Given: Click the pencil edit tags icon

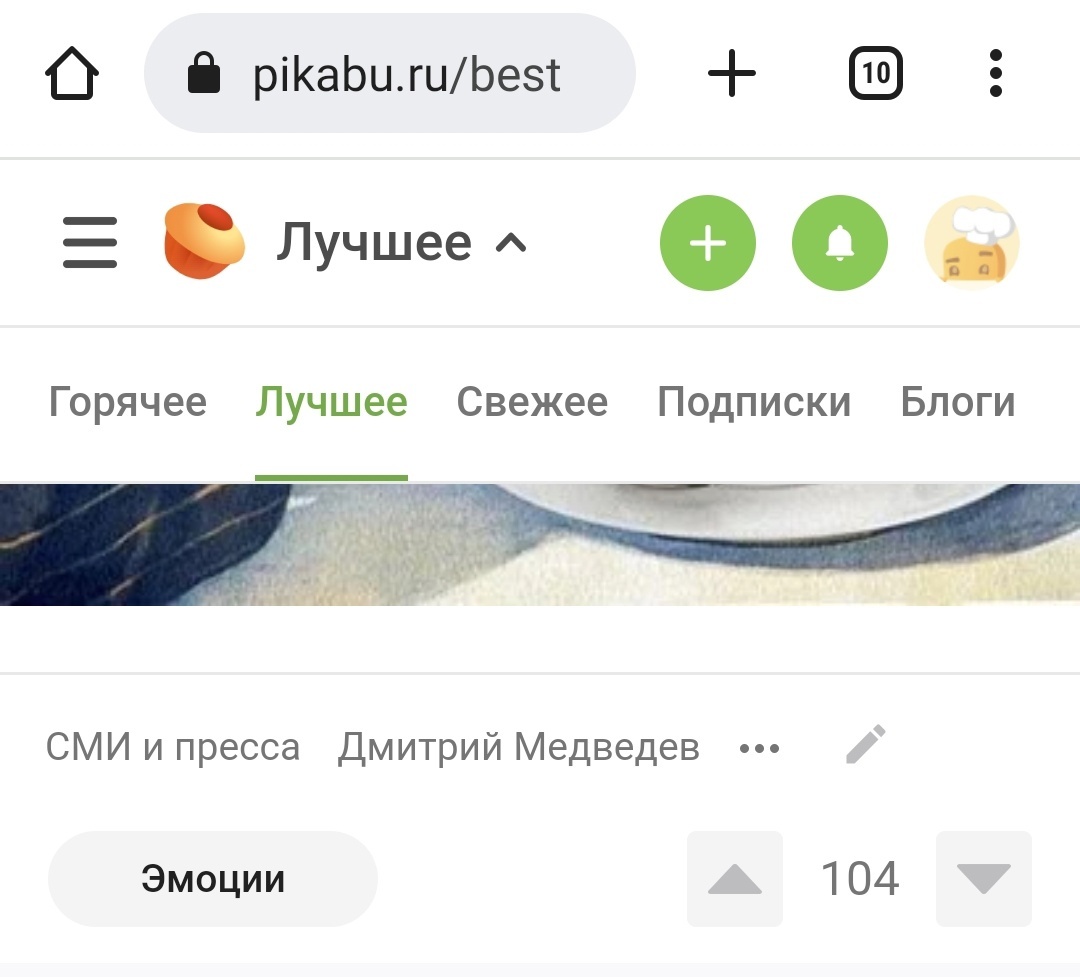Looking at the screenshot, I should pos(866,745).
